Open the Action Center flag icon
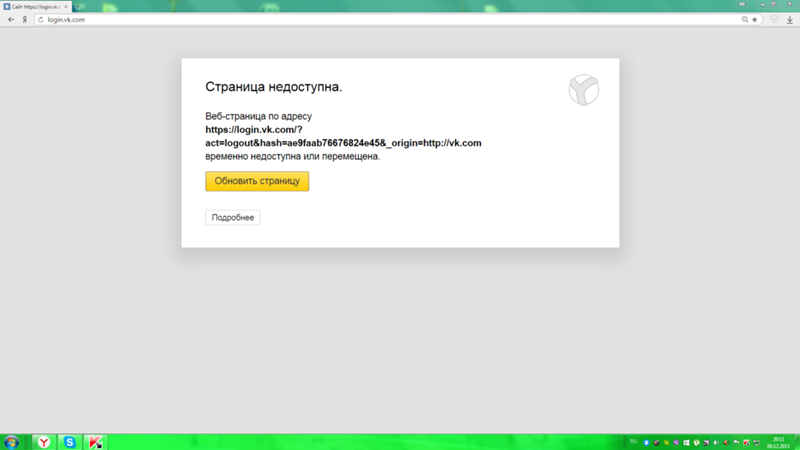This screenshot has height=450, width=800. 736,442
